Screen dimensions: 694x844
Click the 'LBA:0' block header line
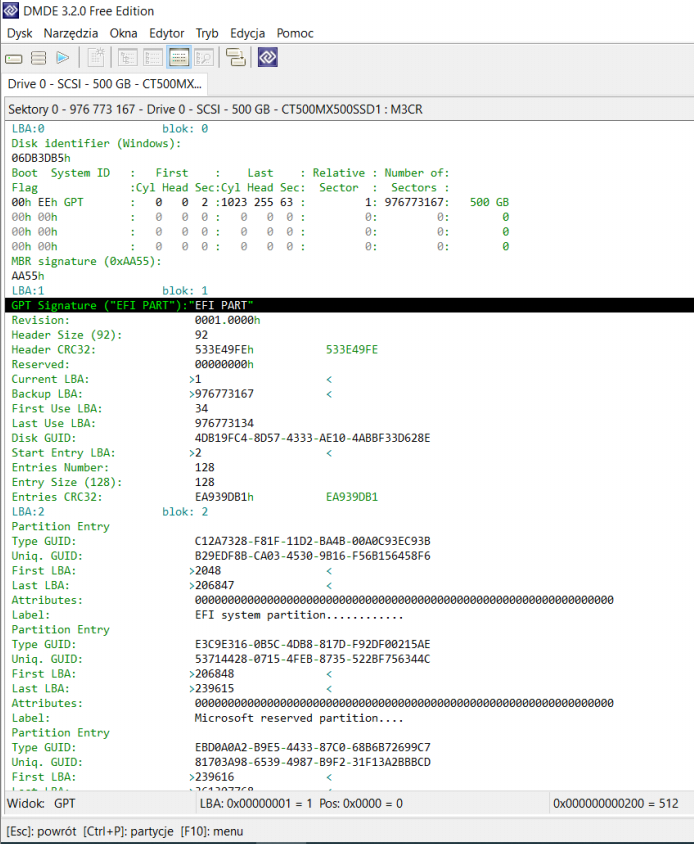click(109, 129)
